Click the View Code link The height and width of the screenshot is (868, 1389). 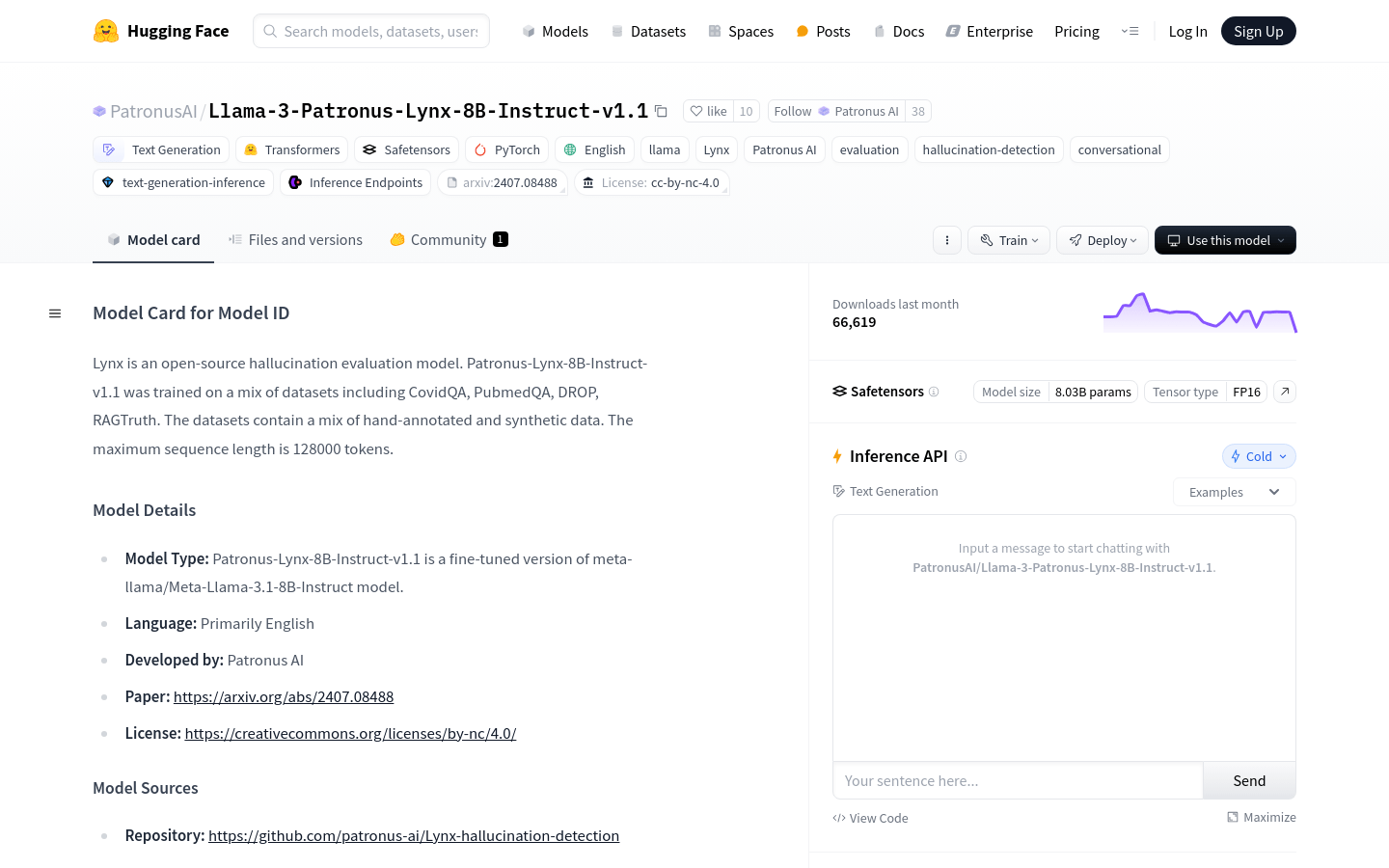coord(870,818)
